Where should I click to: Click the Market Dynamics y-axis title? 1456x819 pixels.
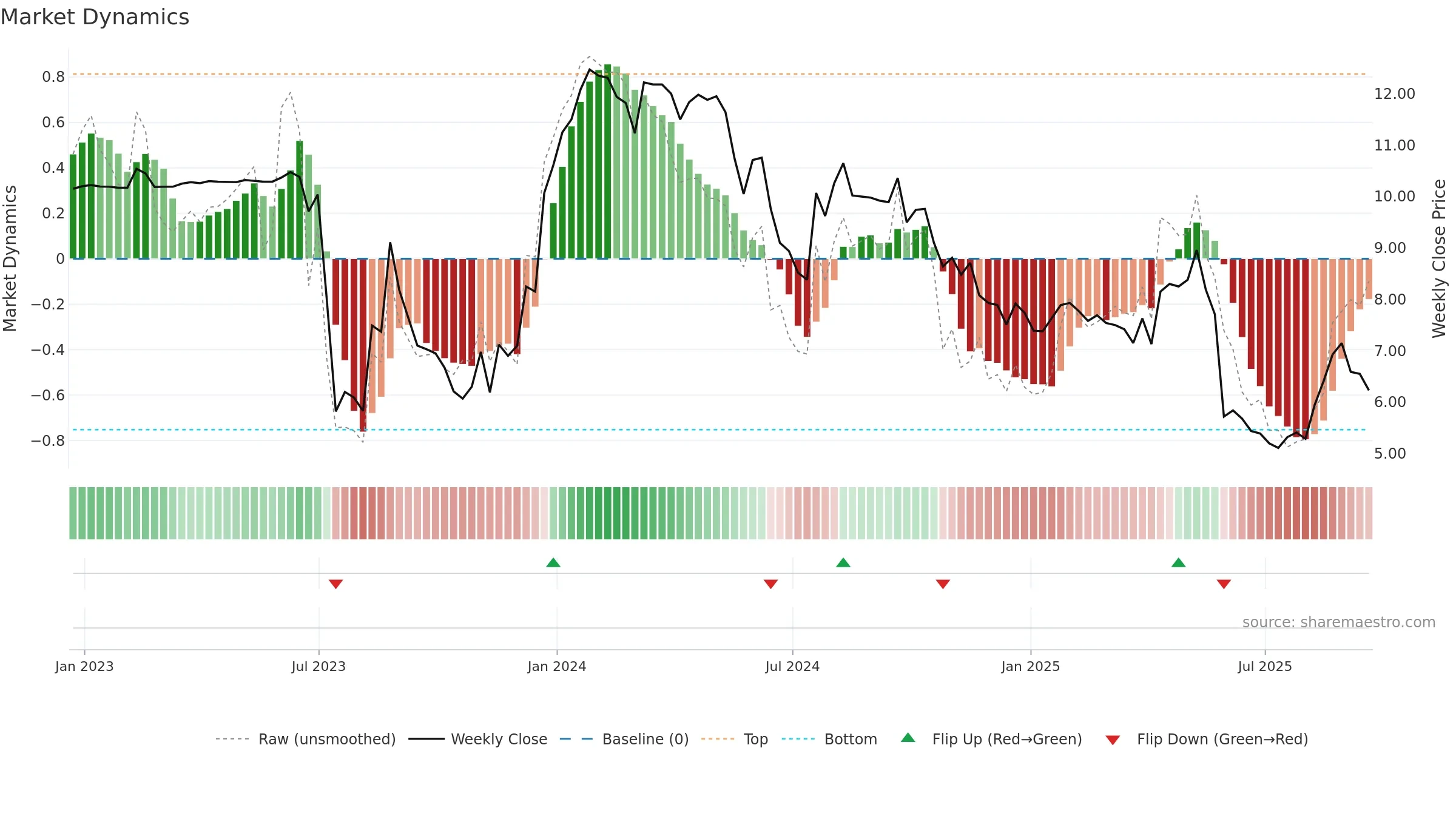[10, 258]
